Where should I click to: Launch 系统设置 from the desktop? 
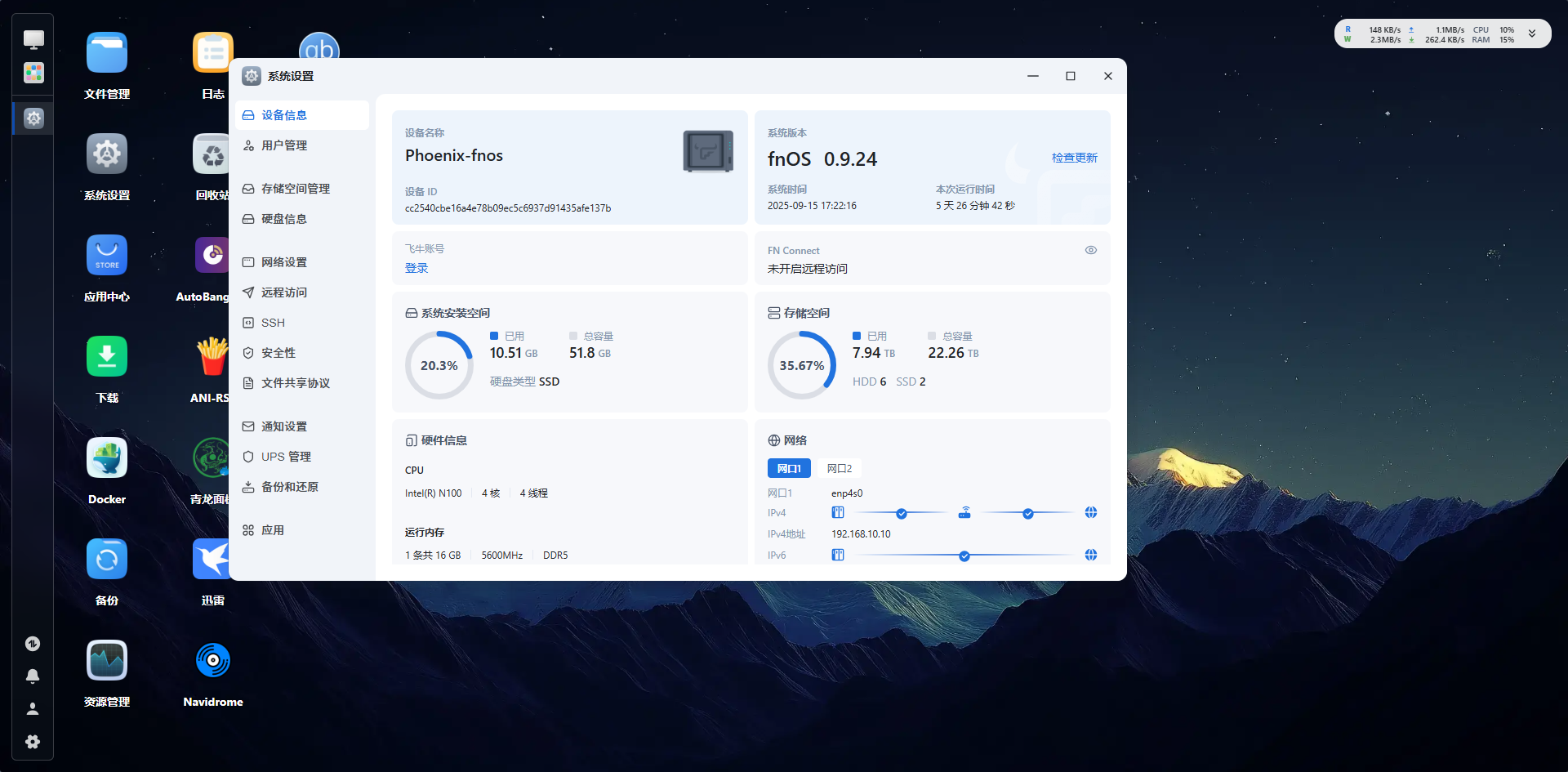pos(107,154)
